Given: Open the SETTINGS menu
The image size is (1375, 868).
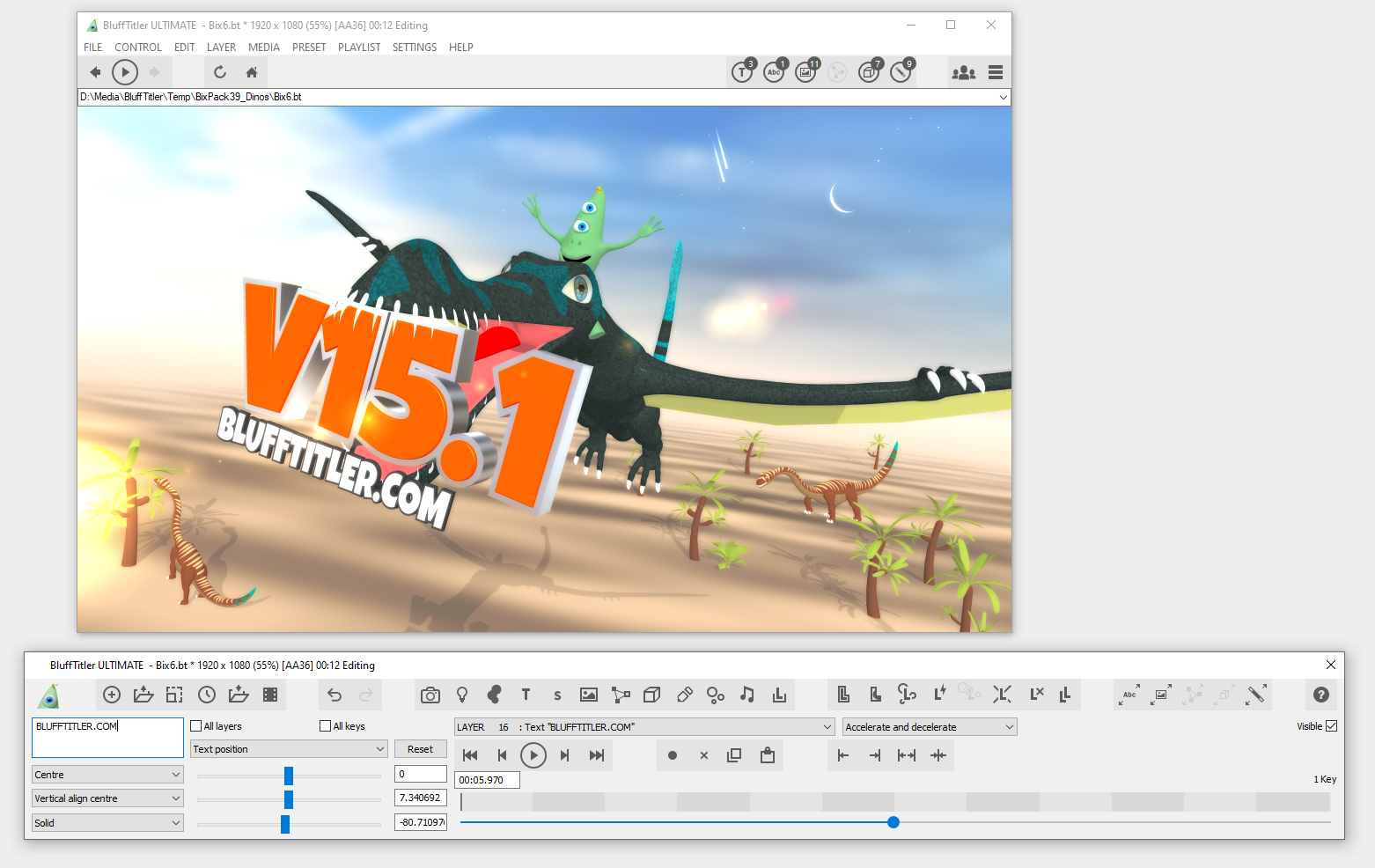Looking at the screenshot, I should (x=415, y=48).
